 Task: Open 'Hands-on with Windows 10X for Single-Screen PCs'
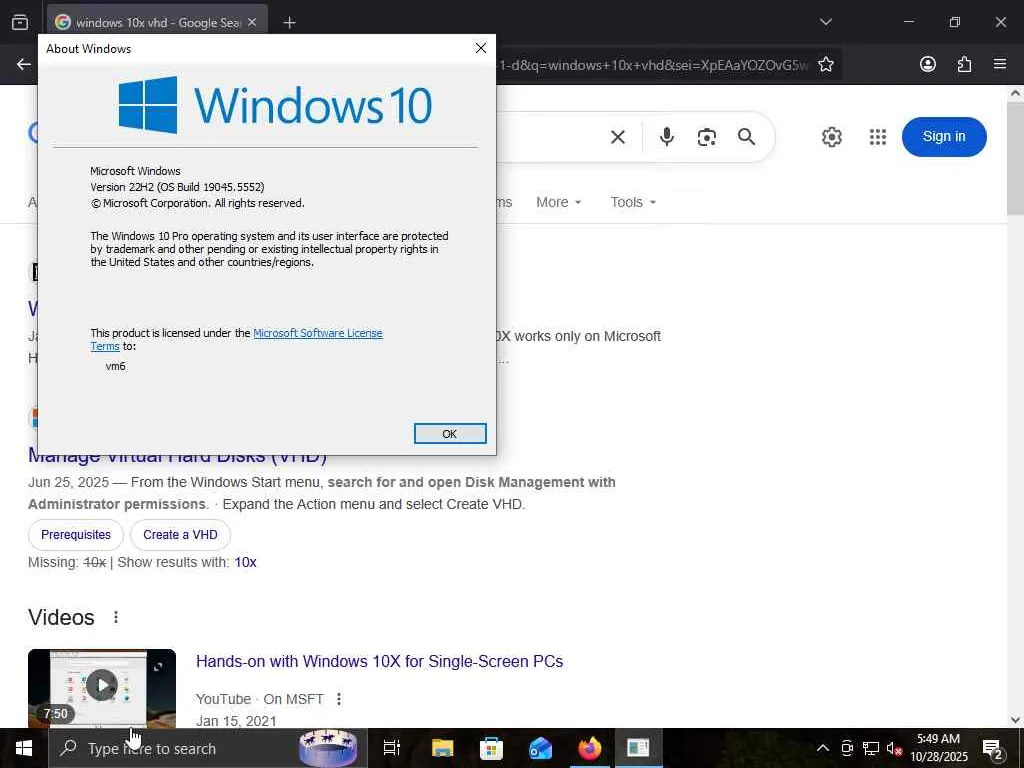[379, 662]
